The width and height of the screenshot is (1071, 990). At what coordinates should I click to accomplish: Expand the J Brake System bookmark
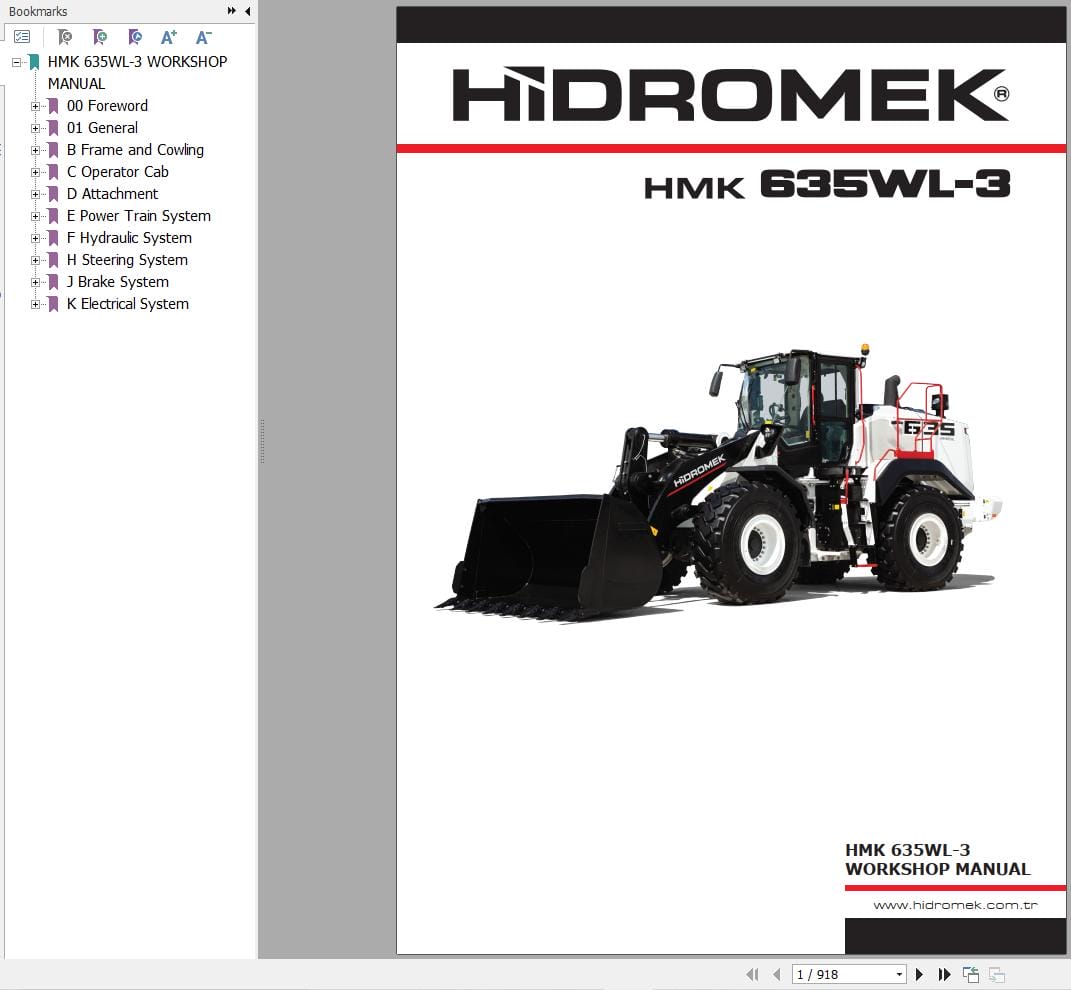36,282
